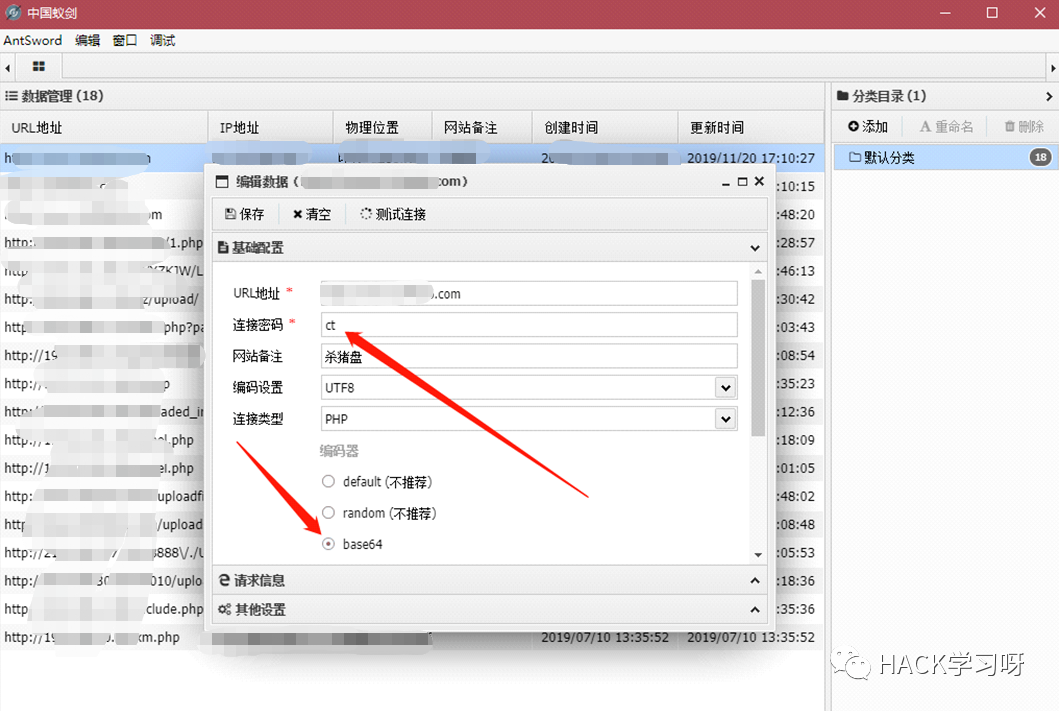The height and width of the screenshot is (711, 1059).
Task: Collapse the 分类目录 panel with its arrow
Action: 1049,97
